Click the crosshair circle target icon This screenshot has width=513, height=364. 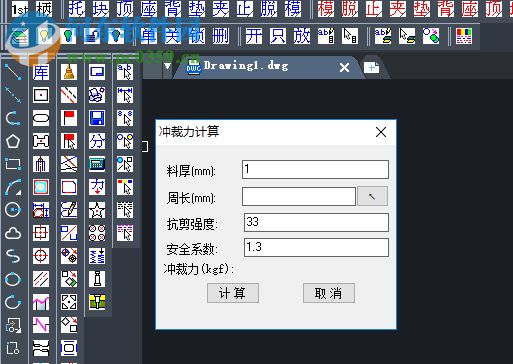tap(41, 256)
